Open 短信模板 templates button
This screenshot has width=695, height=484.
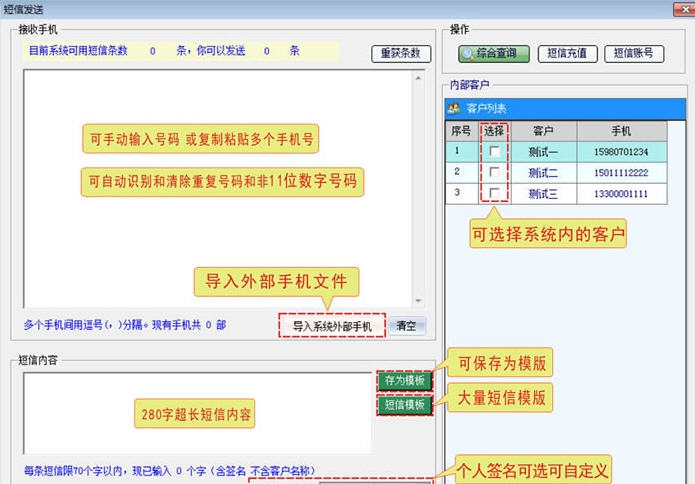[x=405, y=405]
